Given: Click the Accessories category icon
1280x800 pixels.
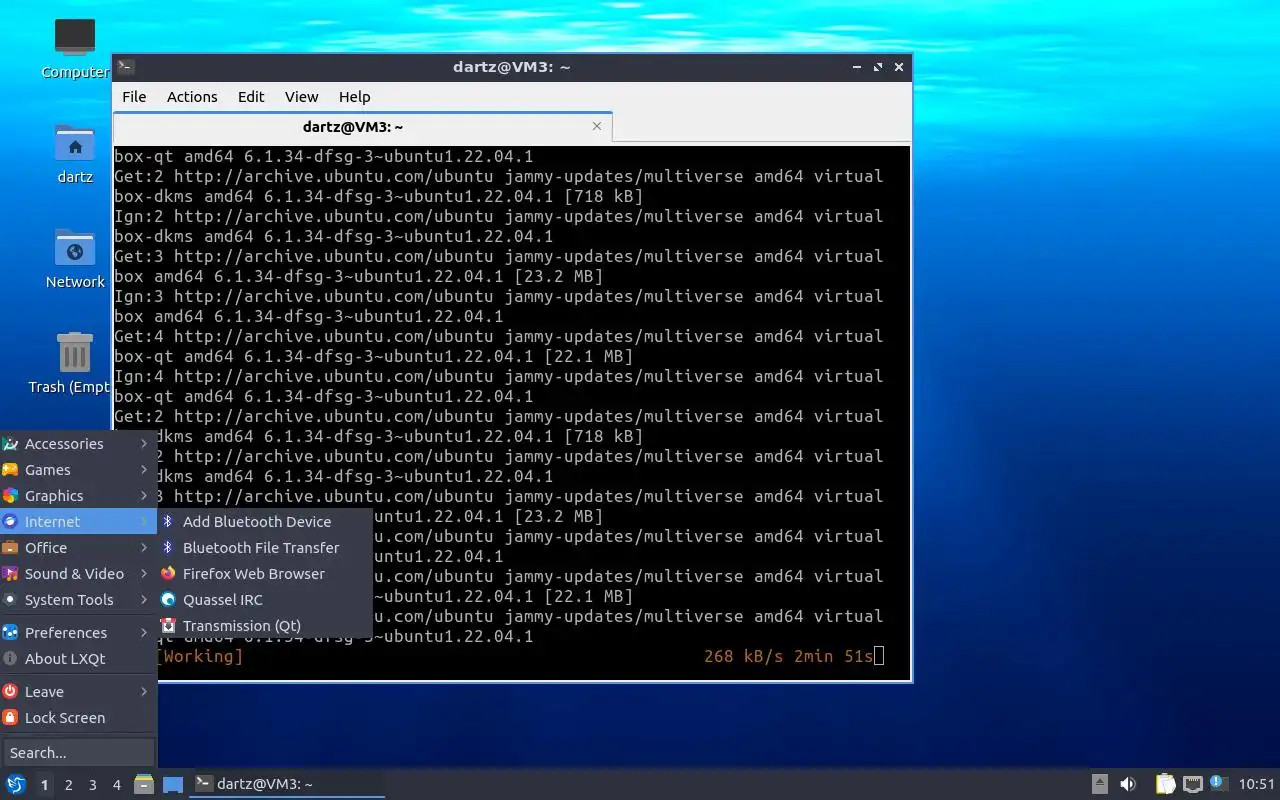Looking at the screenshot, I should (x=10, y=444).
